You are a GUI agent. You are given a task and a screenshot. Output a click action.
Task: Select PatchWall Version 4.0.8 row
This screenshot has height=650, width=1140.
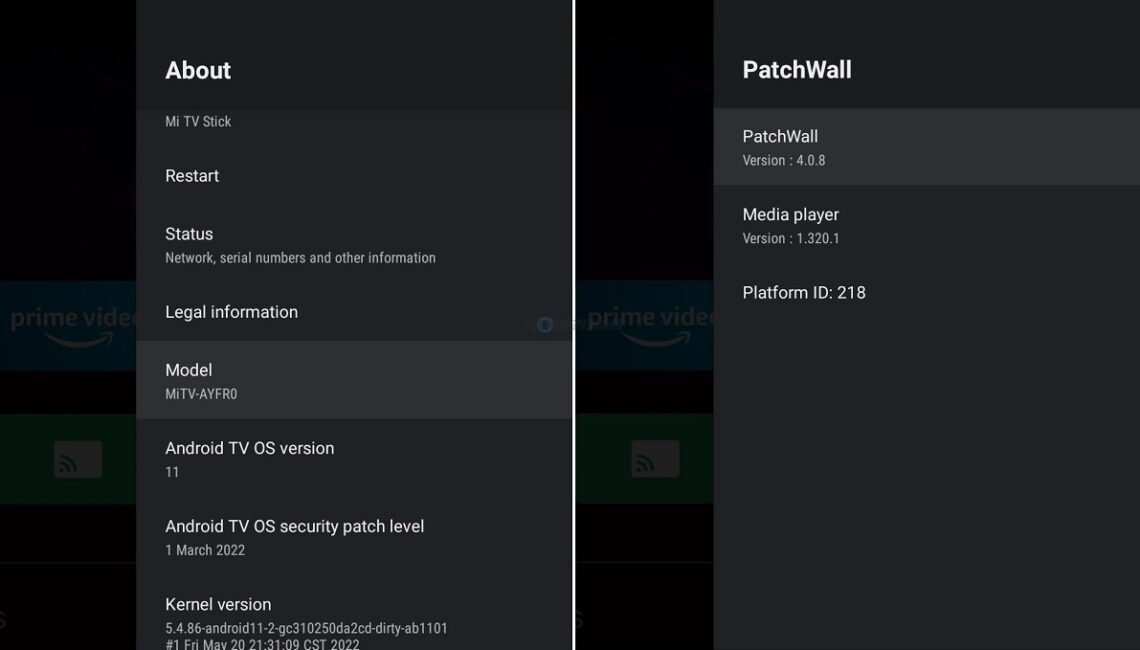[x=926, y=147]
